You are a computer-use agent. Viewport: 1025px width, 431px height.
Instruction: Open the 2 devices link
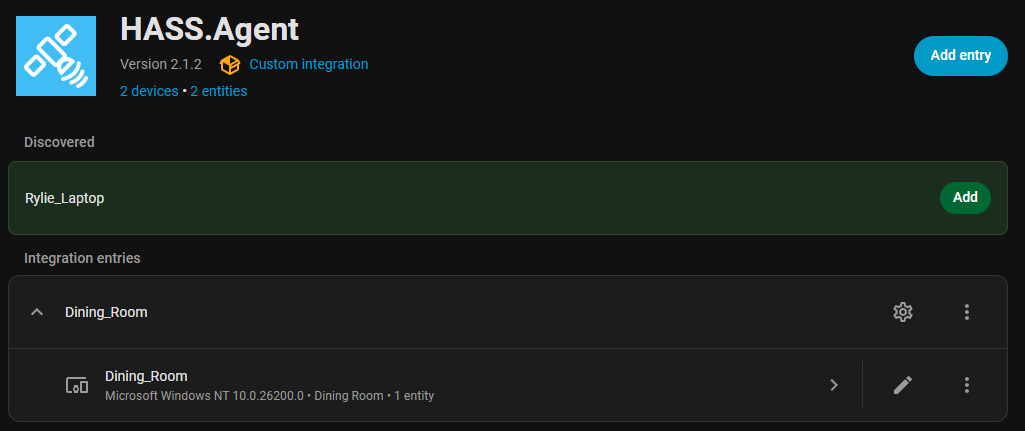(x=148, y=91)
